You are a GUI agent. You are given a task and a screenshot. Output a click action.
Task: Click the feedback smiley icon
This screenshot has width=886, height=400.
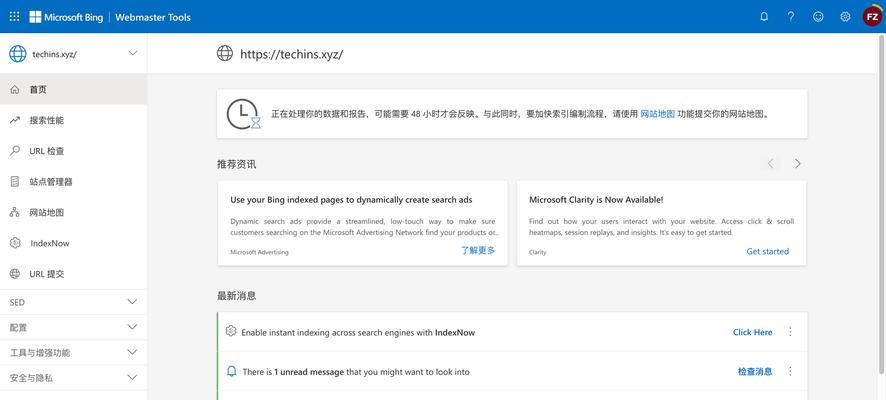coord(818,17)
